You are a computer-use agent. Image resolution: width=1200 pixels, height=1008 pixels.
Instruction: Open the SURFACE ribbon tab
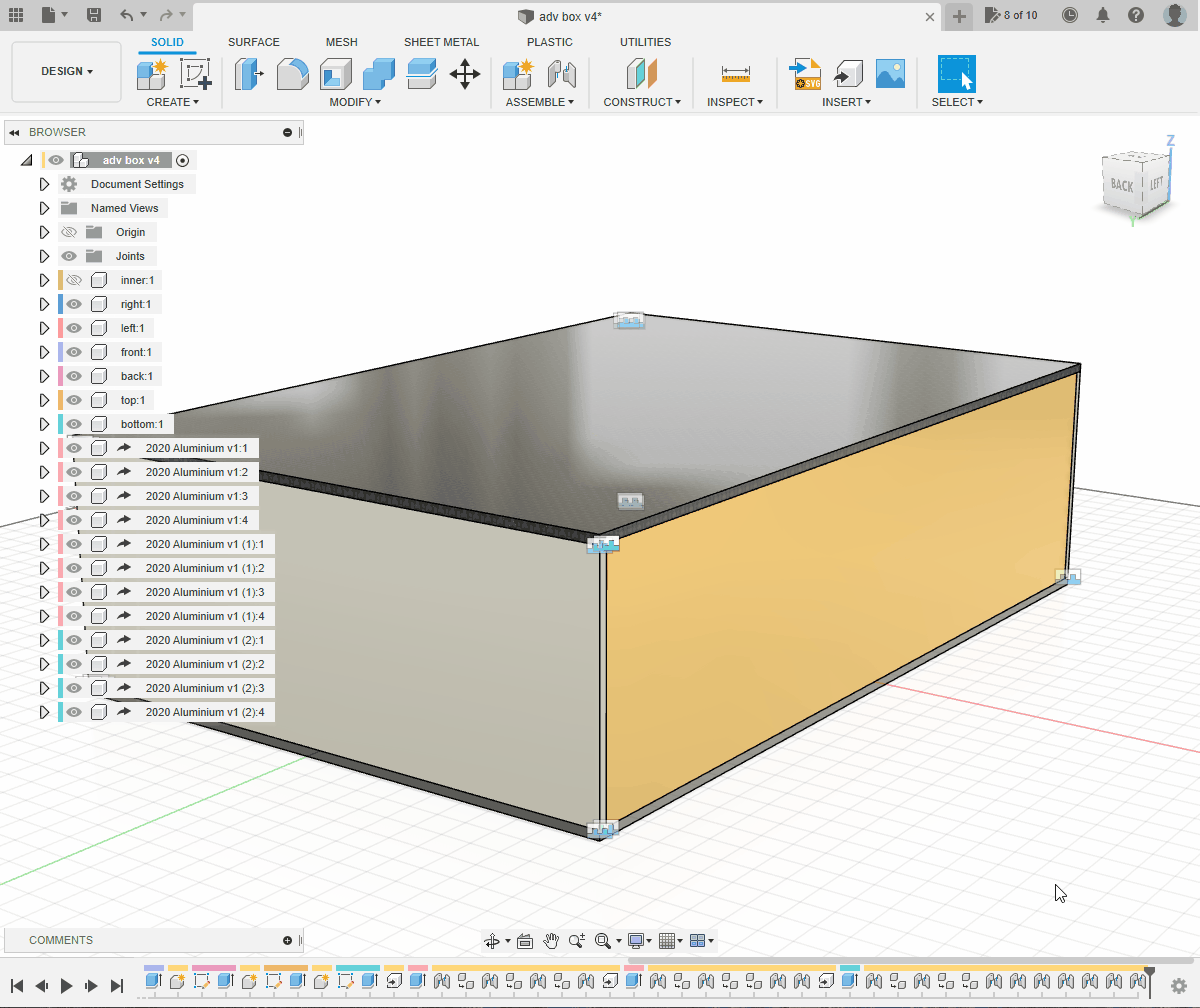253,42
